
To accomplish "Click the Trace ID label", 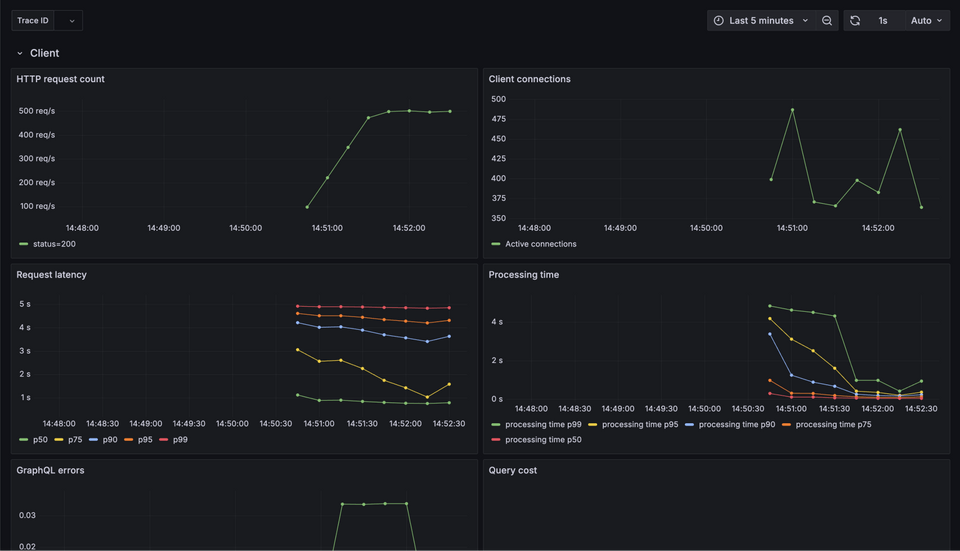I will pyautogui.click(x=32, y=20).
